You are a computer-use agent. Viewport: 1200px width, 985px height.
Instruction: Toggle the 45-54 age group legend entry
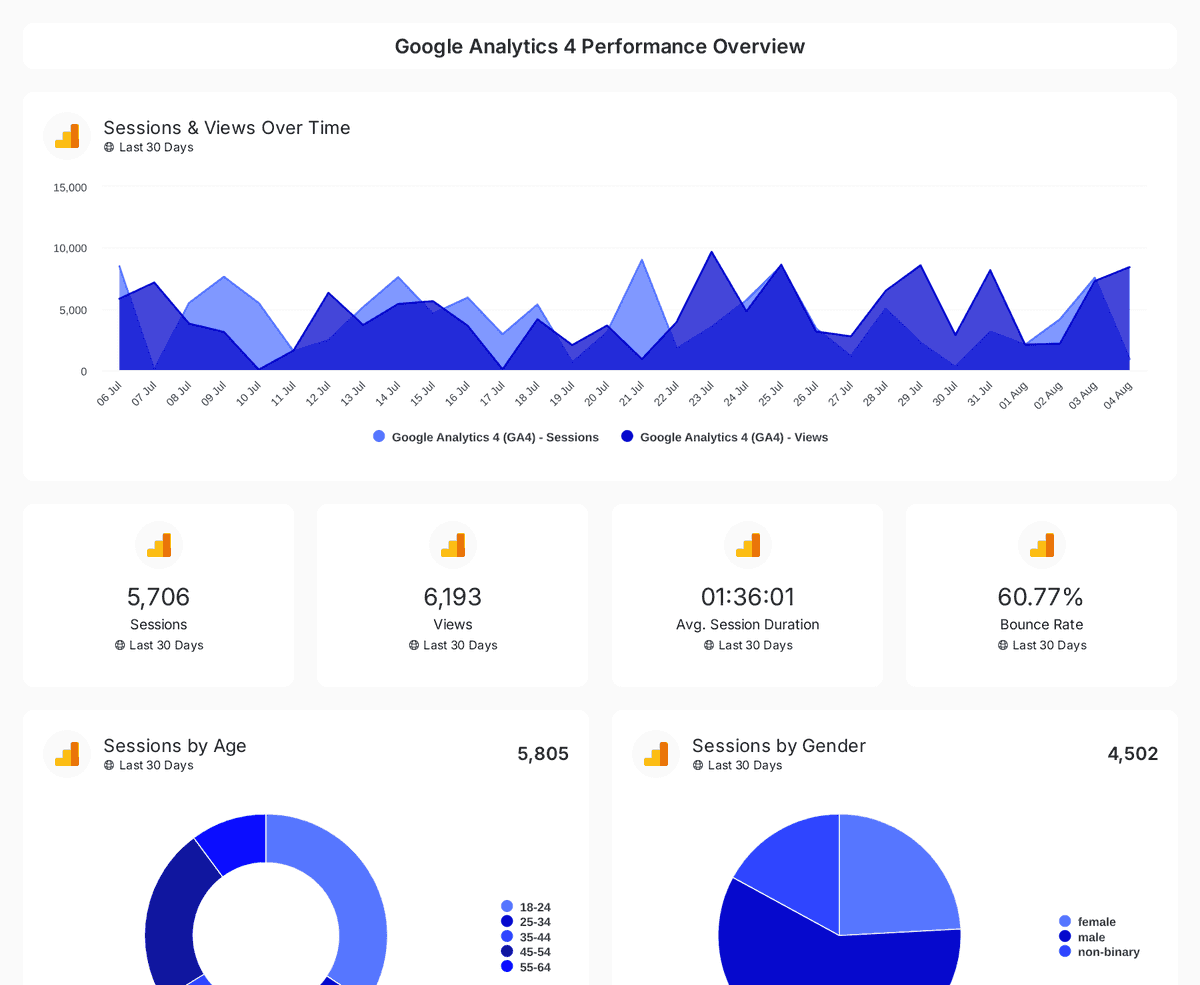point(526,952)
